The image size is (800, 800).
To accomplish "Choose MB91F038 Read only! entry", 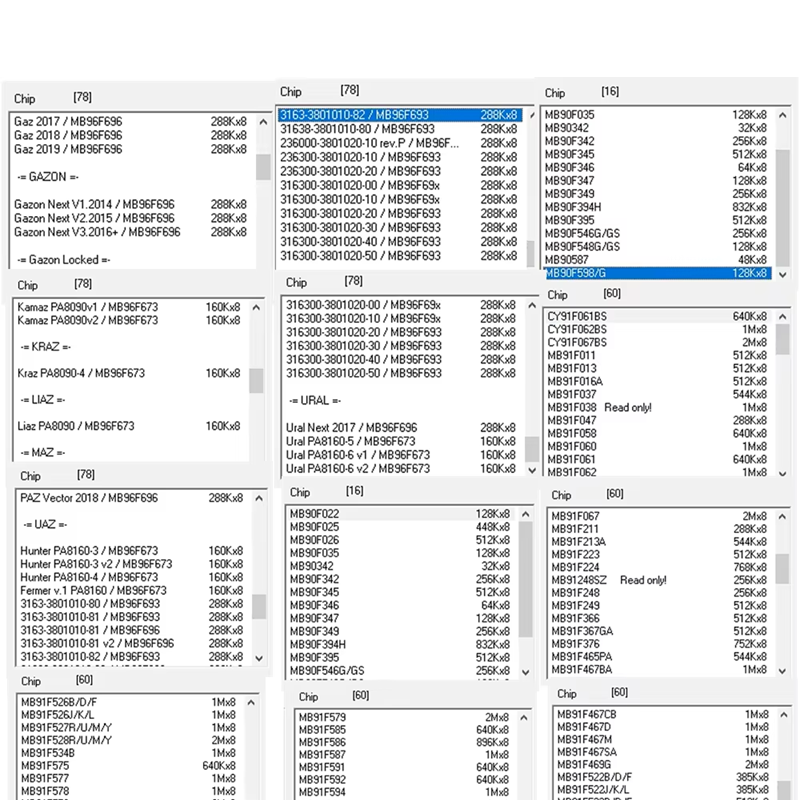I will pyautogui.click(x=658, y=407).
